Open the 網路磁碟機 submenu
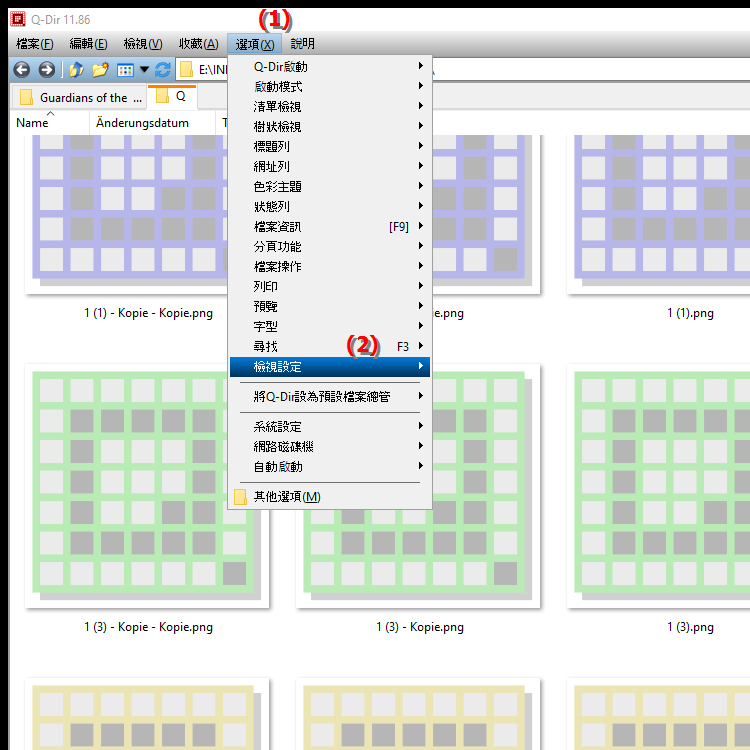 (330, 447)
